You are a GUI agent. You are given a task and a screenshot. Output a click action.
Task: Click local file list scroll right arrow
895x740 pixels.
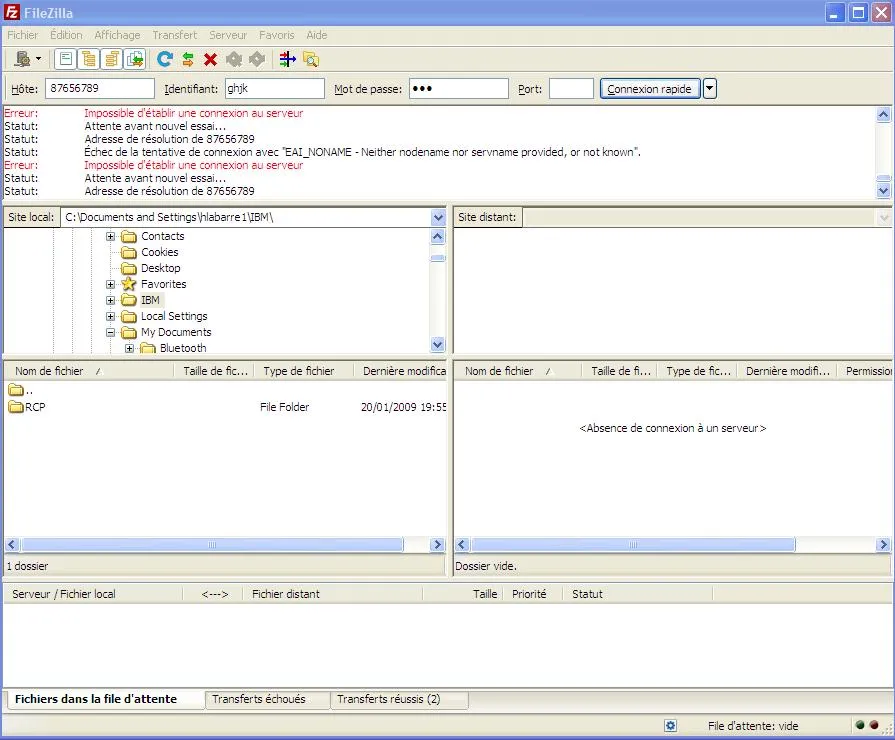click(x=438, y=545)
